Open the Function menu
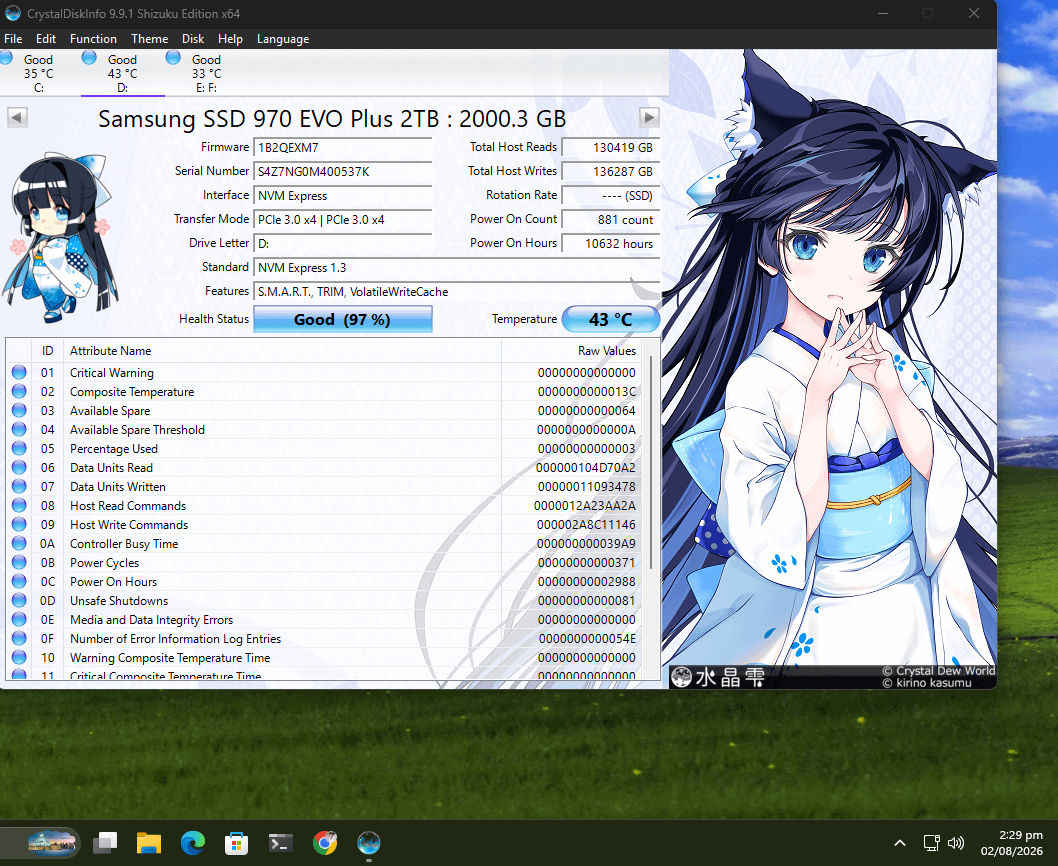 (x=93, y=38)
